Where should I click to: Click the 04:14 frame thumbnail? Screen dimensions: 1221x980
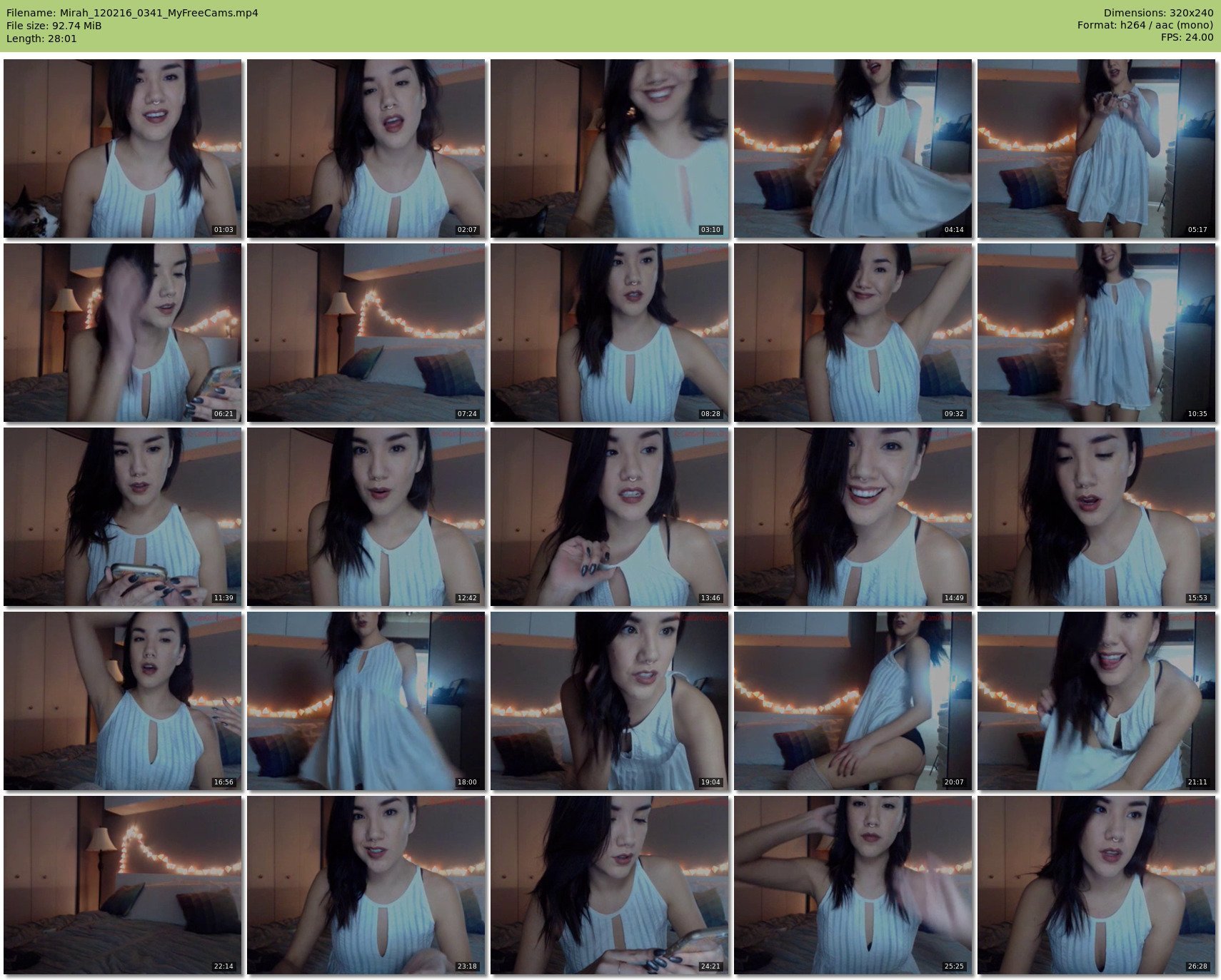pos(853,148)
